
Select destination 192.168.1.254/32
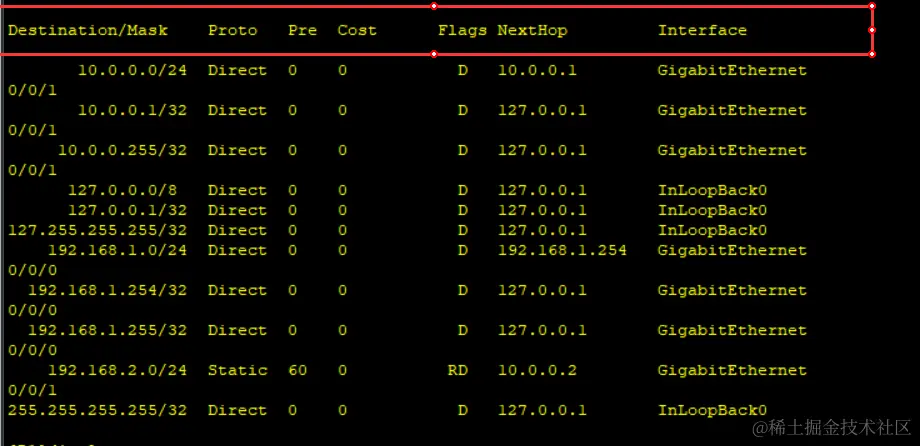coord(107,290)
